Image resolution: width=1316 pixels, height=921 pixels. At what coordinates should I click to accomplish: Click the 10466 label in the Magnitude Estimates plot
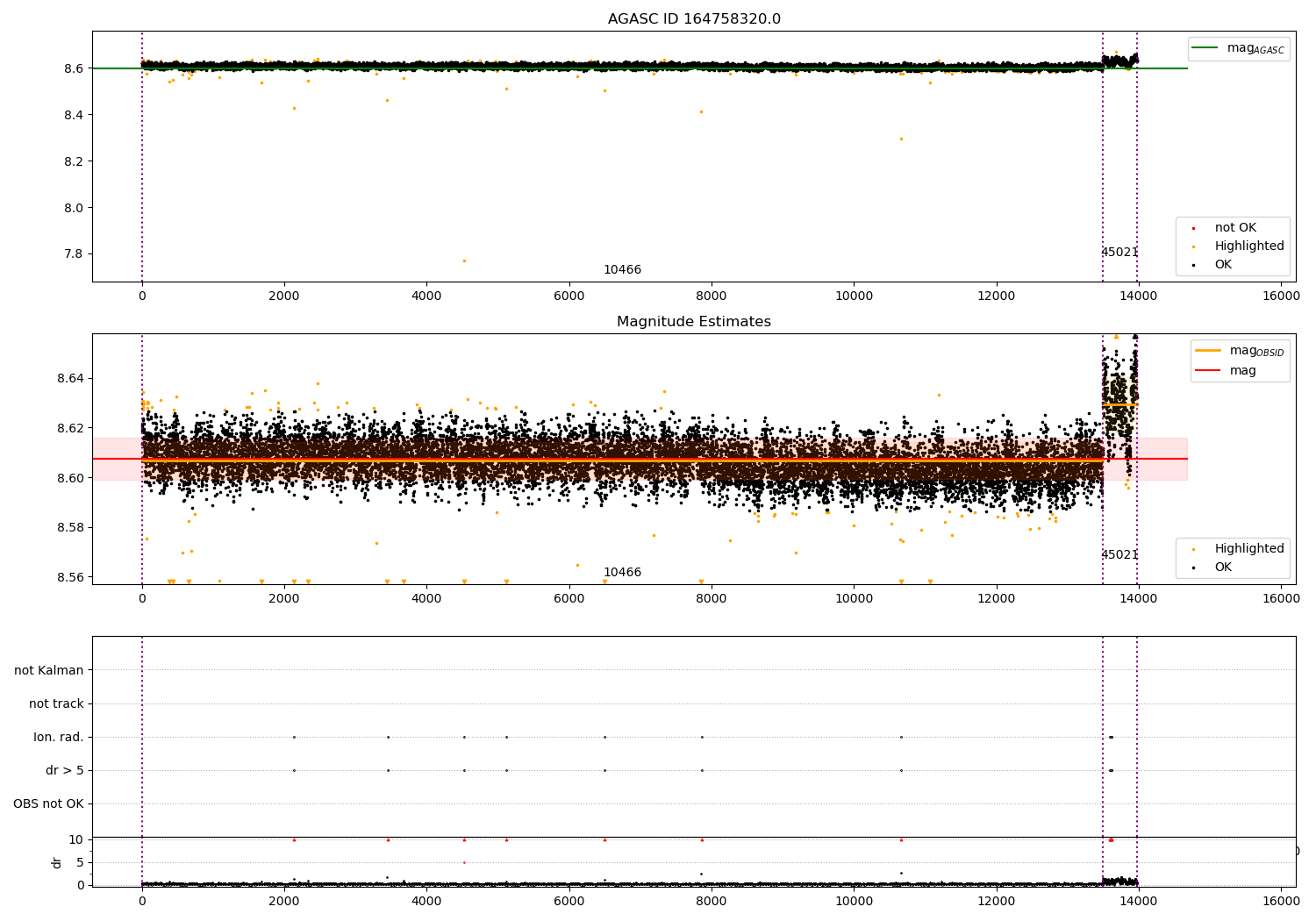(622, 573)
